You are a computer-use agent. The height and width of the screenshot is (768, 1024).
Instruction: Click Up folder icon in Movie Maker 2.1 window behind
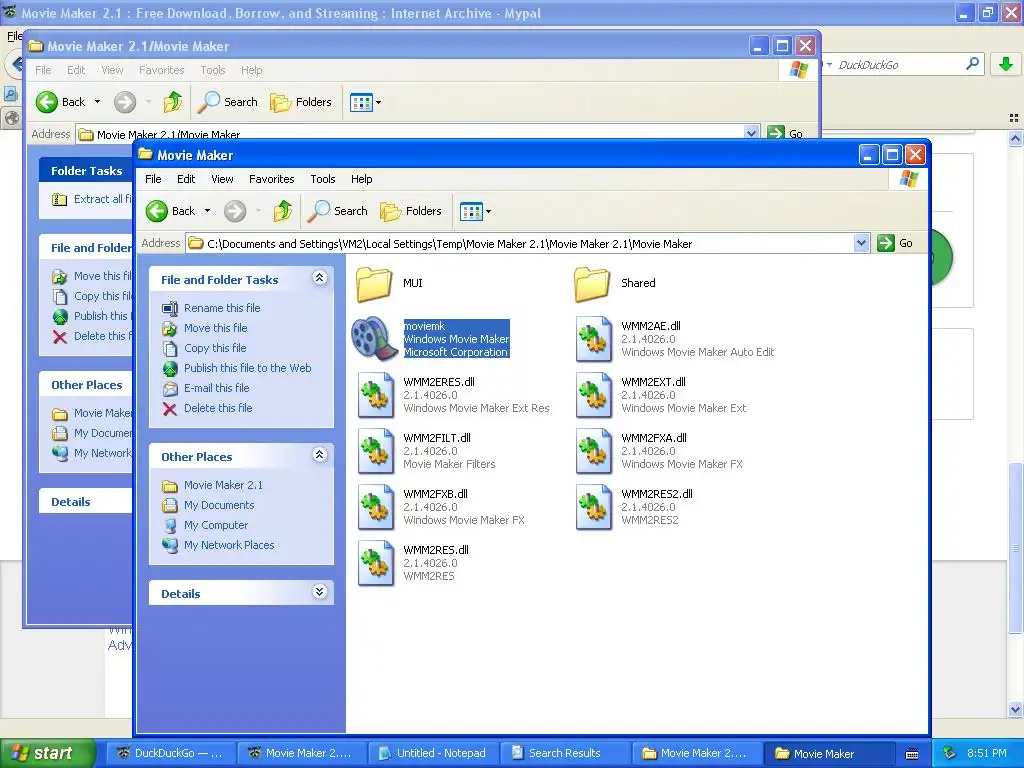(x=172, y=102)
